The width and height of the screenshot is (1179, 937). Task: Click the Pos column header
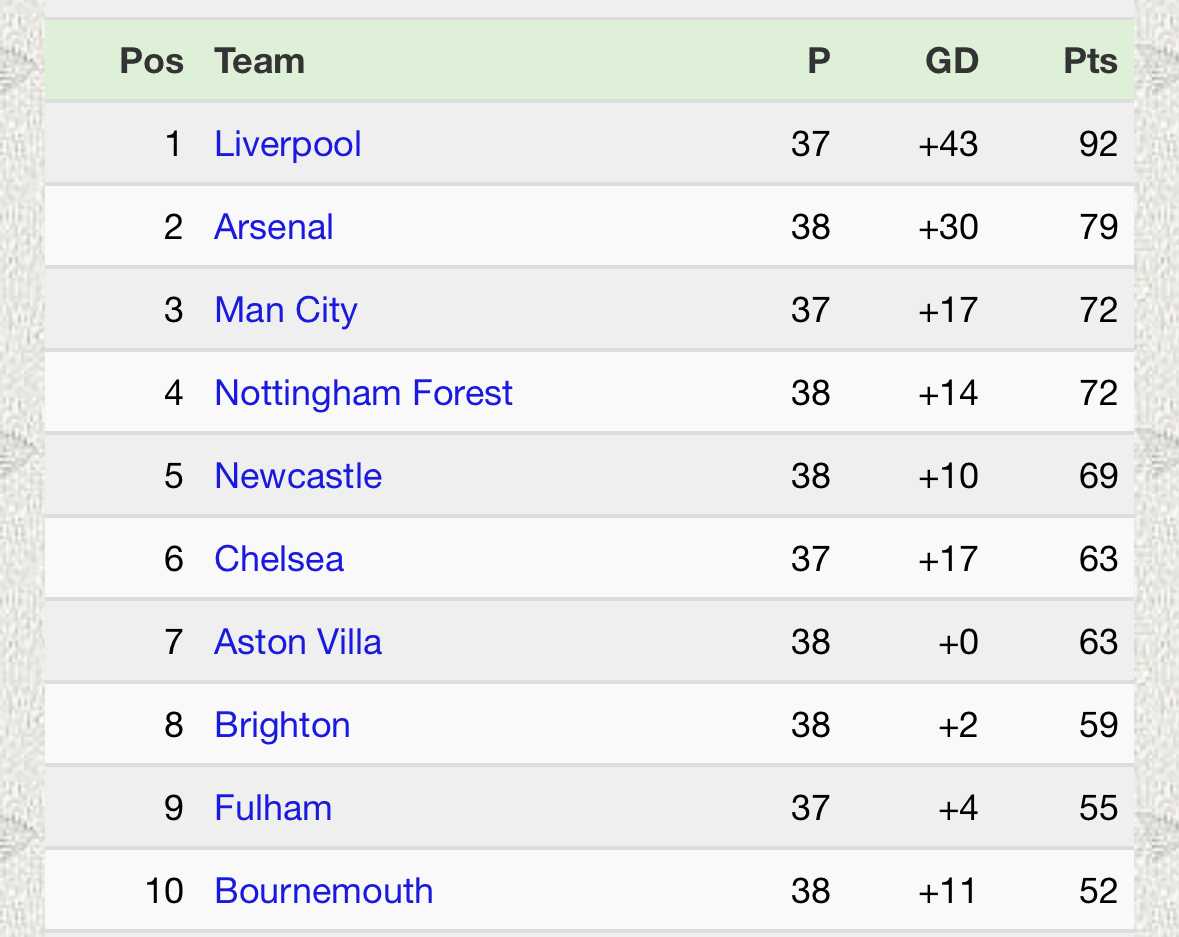click(152, 61)
